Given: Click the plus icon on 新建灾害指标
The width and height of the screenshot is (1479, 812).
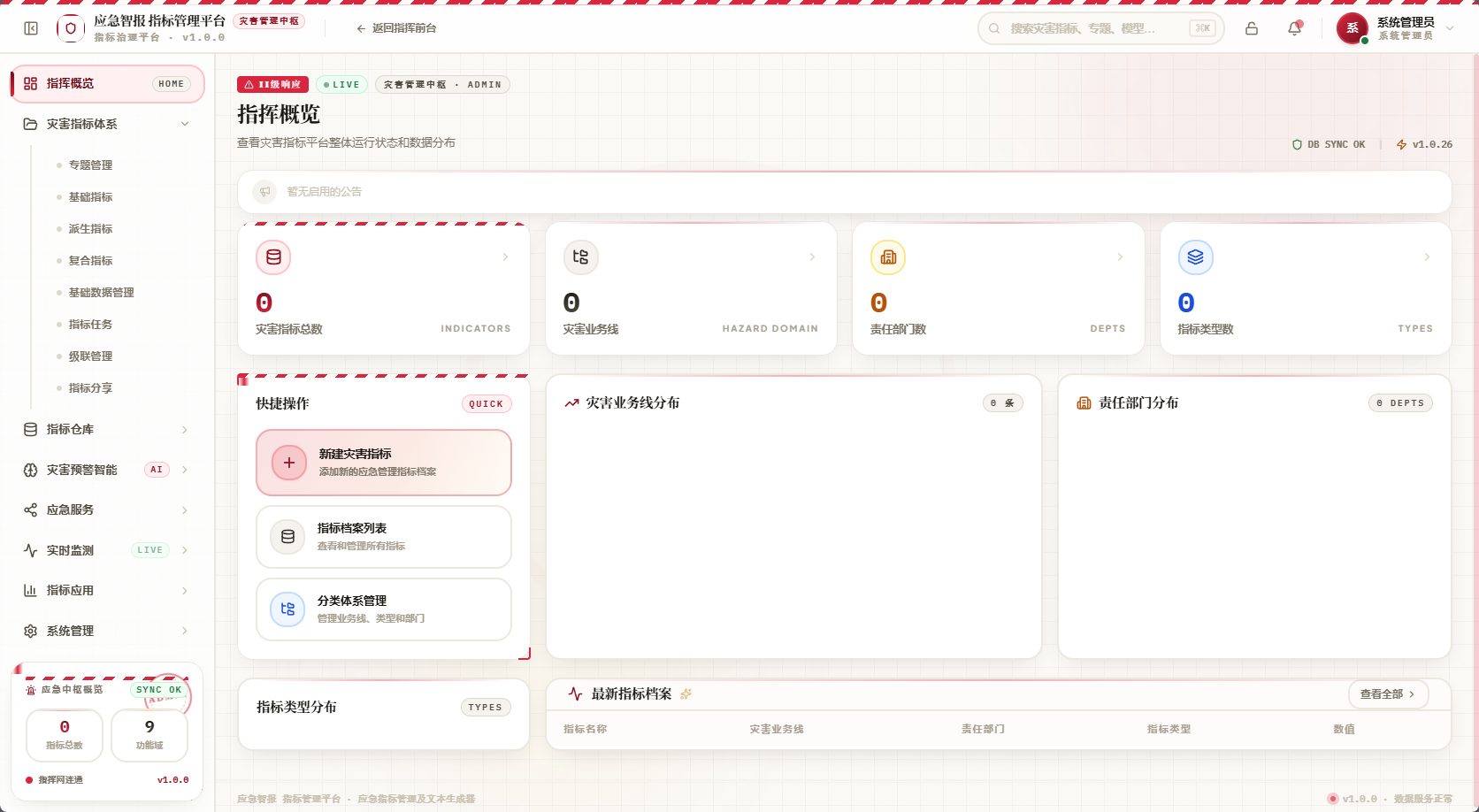Looking at the screenshot, I should (x=288, y=463).
